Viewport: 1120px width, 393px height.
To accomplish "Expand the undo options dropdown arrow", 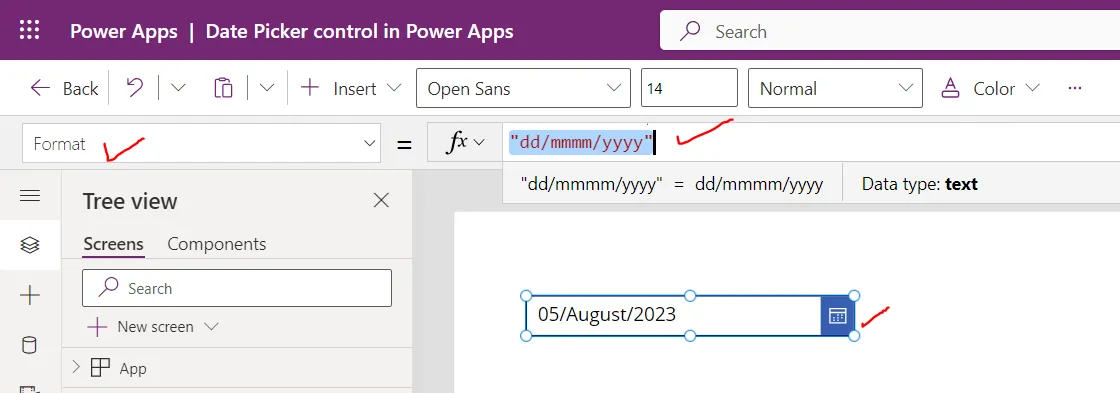I will pyautogui.click(x=178, y=88).
